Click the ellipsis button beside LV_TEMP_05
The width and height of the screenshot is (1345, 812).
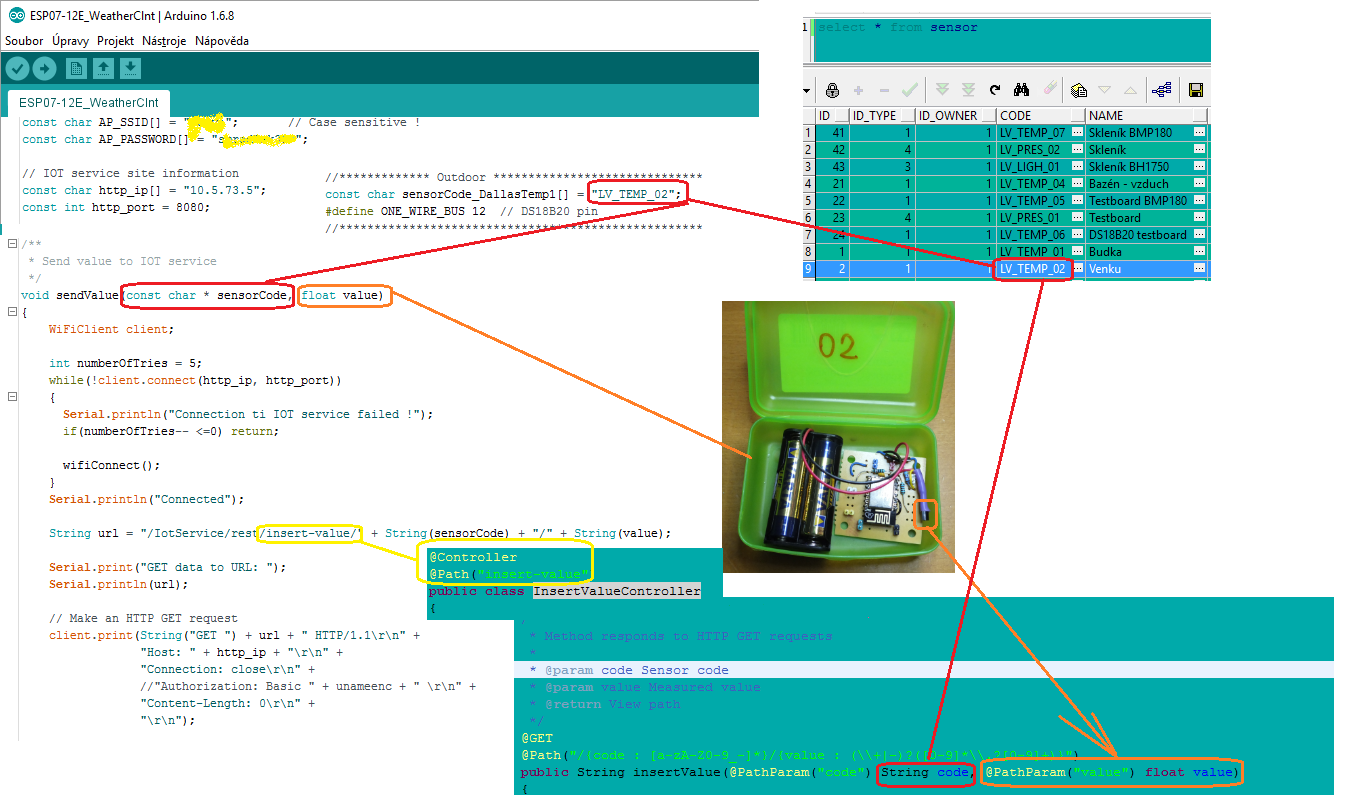click(1077, 200)
